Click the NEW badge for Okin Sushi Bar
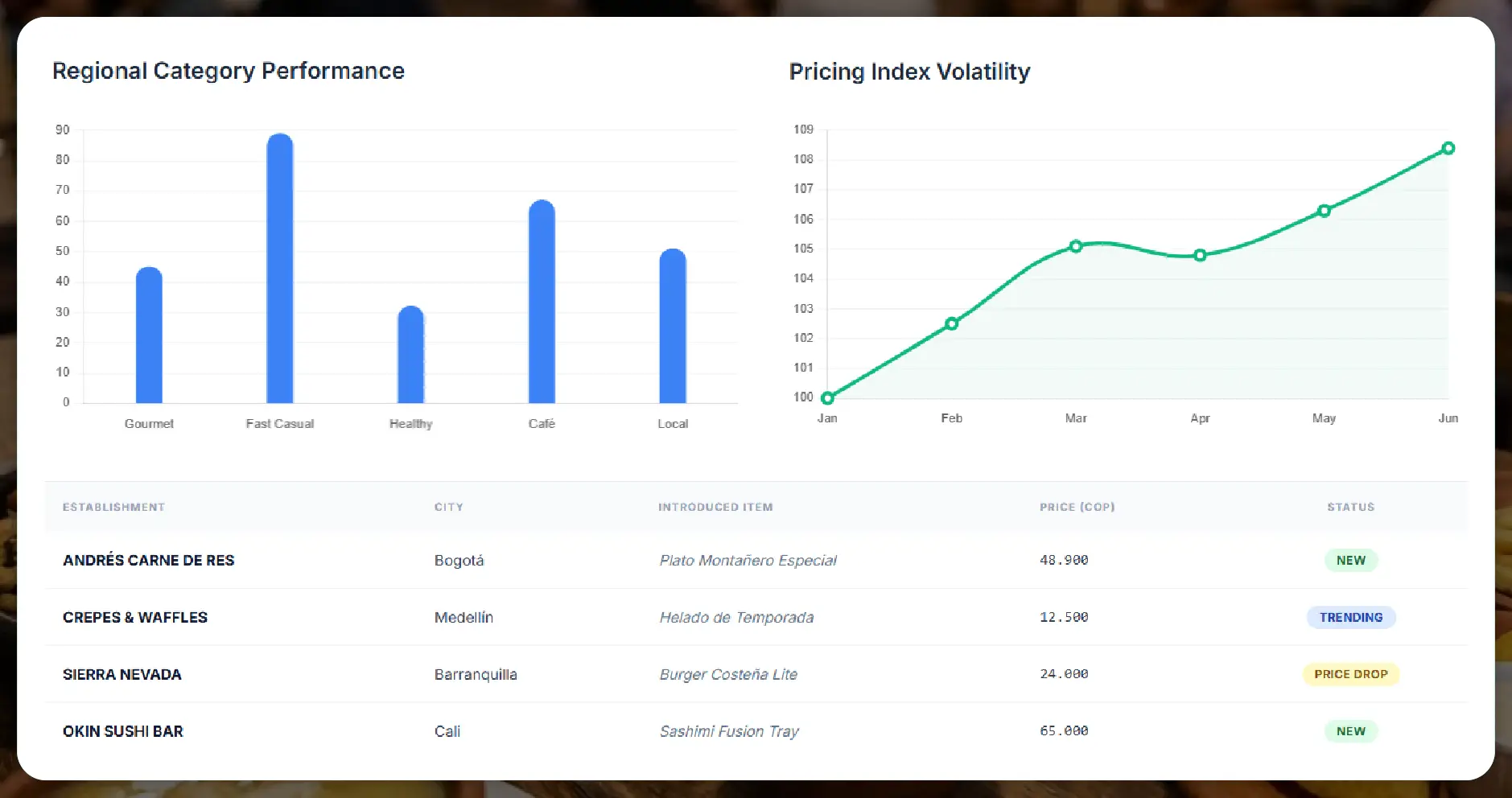1512x798 pixels. pos(1350,731)
